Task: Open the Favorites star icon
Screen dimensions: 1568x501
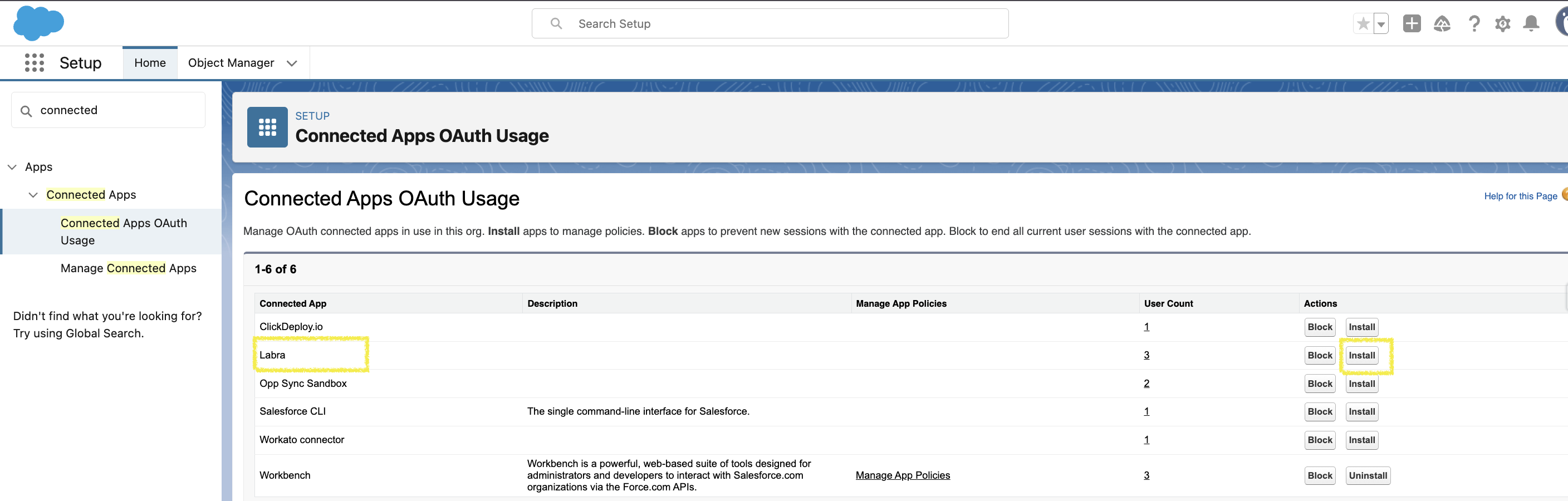Action: [1363, 24]
